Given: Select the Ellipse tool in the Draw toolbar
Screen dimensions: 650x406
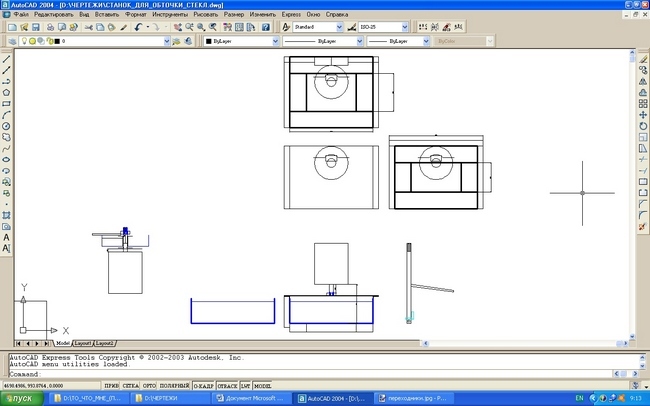Looking at the screenshot, I should pos(6,160).
